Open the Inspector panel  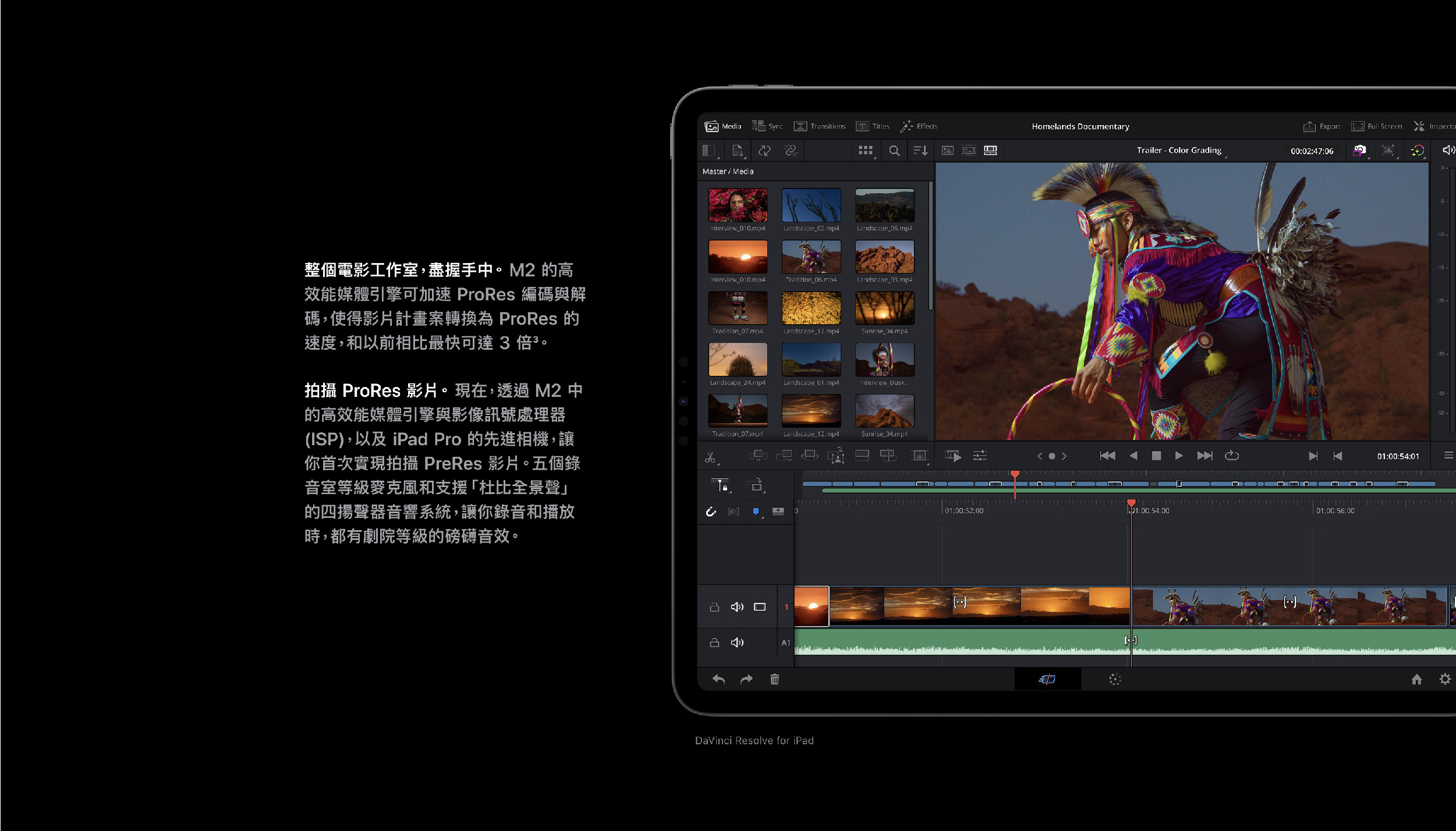coord(1434,126)
